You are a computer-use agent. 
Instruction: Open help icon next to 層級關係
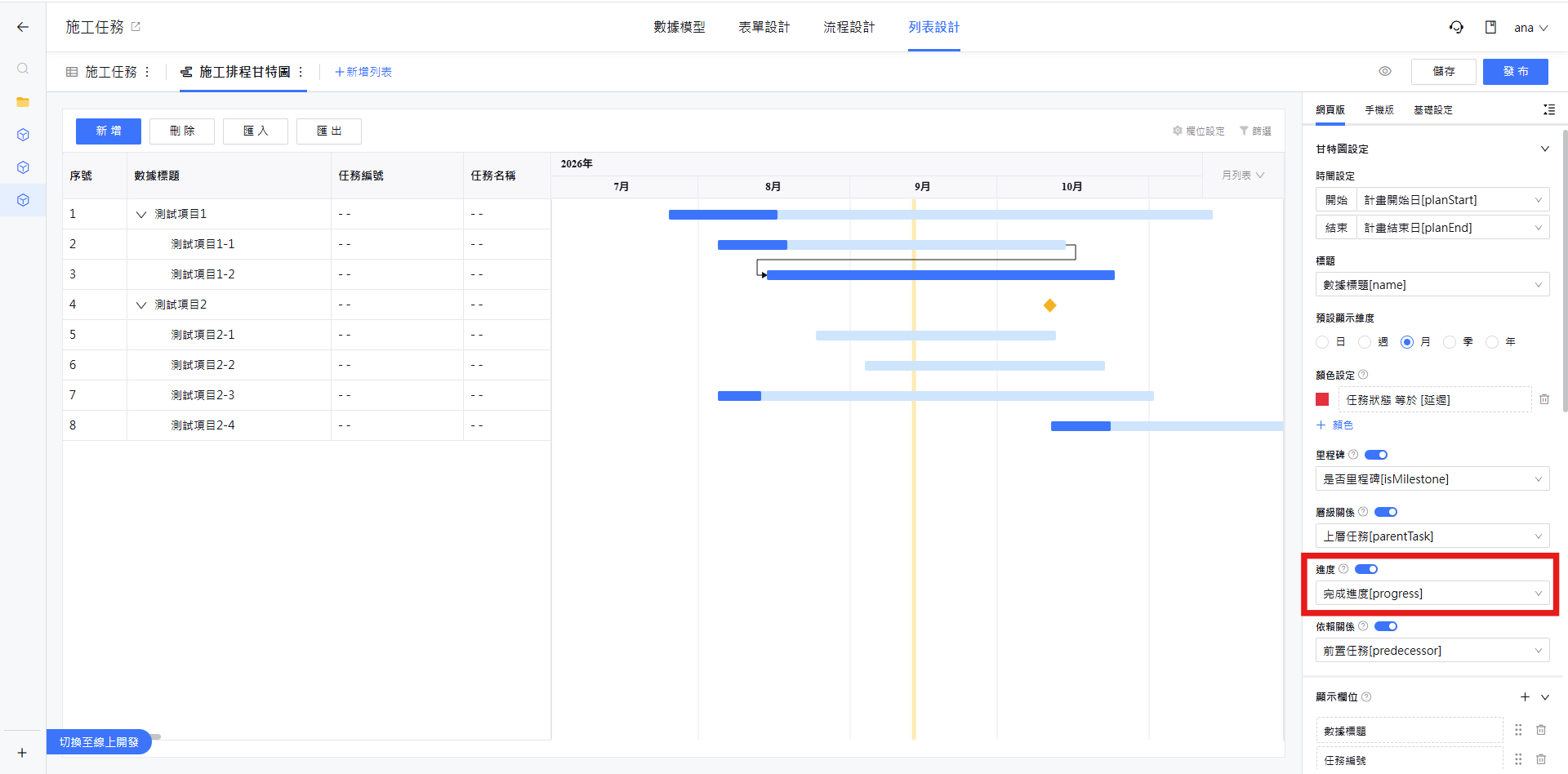(x=1363, y=512)
